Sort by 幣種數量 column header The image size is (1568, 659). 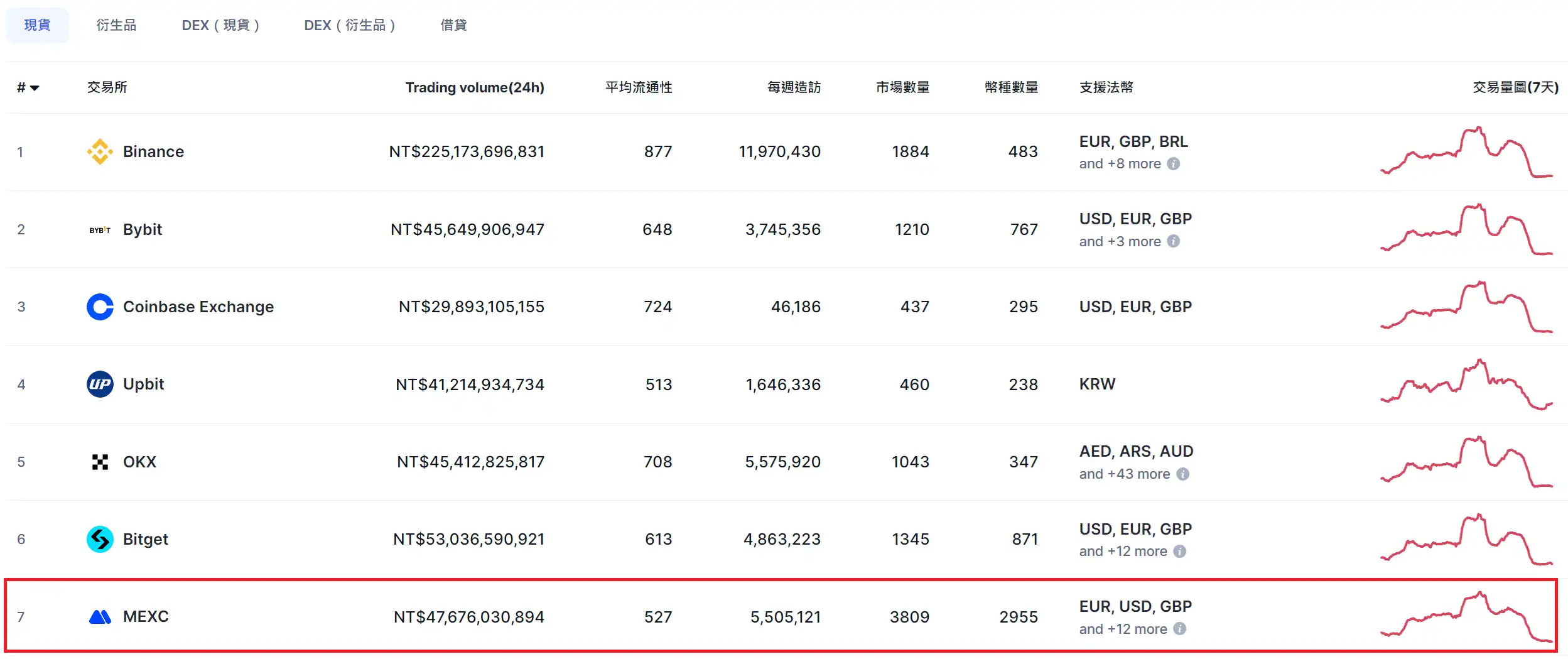[x=1011, y=87]
